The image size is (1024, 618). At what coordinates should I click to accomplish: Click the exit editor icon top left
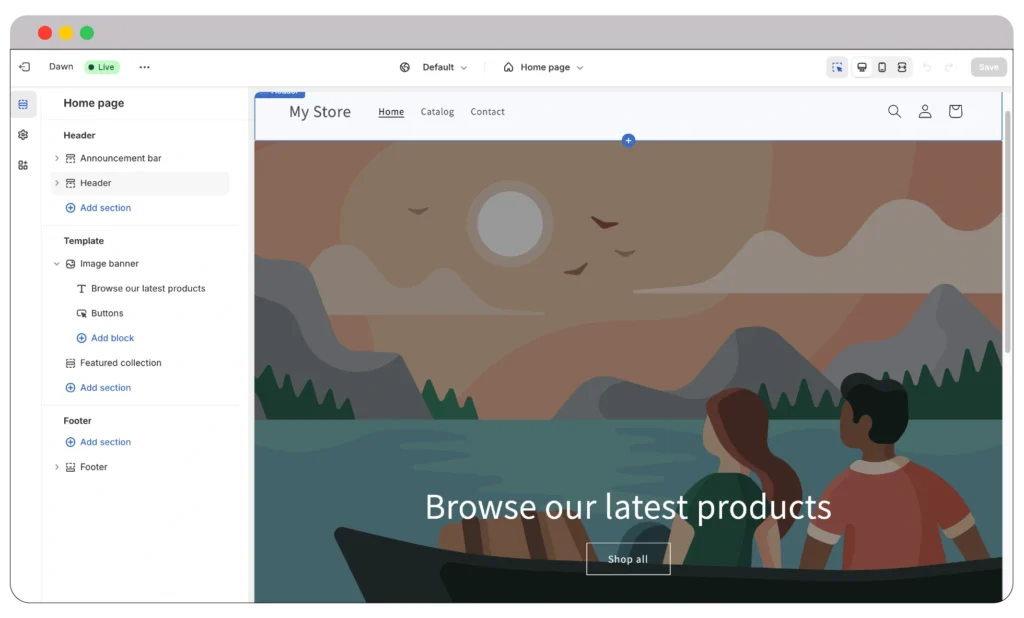pyautogui.click(x=24, y=66)
